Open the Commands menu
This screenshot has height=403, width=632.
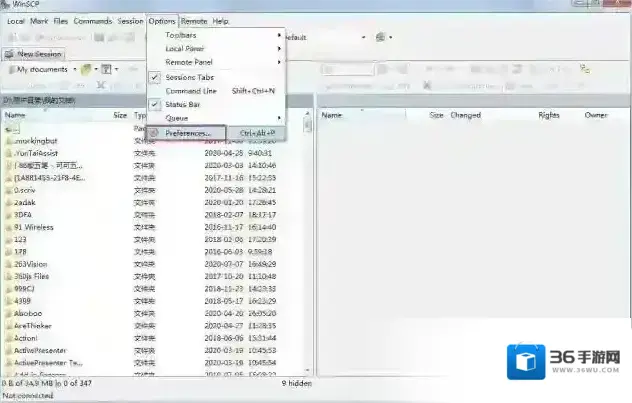coord(92,20)
